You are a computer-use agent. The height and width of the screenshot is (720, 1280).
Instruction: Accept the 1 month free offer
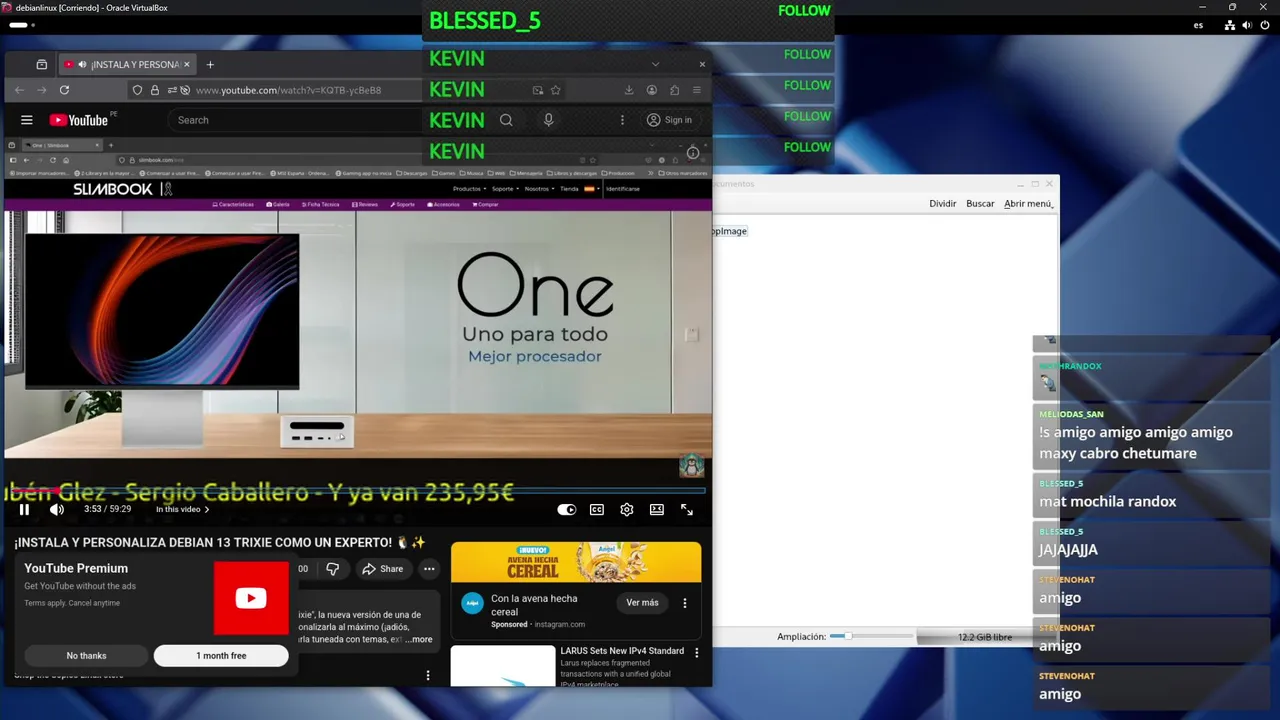(x=221, y=656)
